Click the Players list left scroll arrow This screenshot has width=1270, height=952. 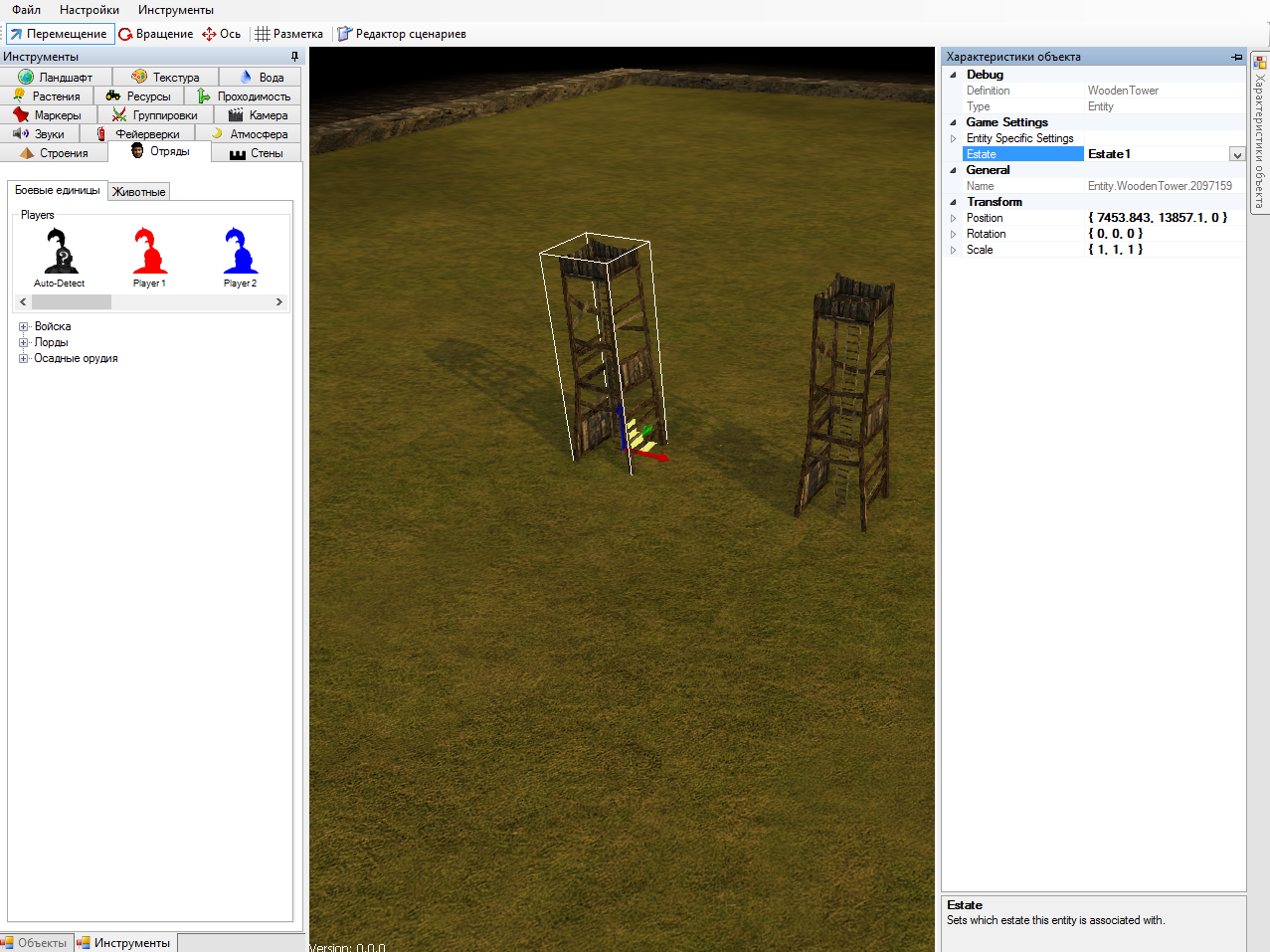23,301
